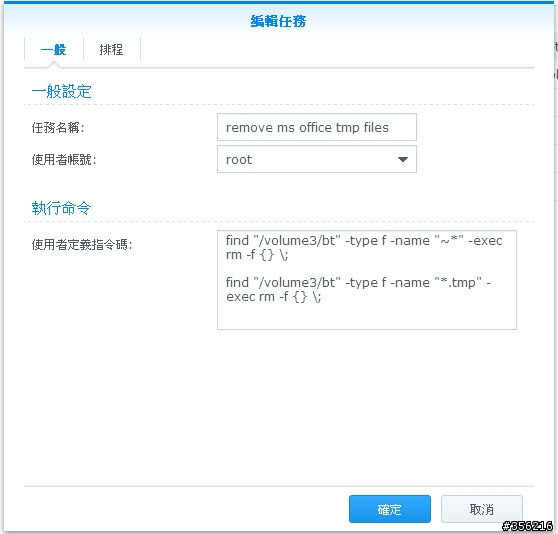Screen dimensions: 558x534
Task: Click the 執行命令 section heading
Action: [61, 208]
